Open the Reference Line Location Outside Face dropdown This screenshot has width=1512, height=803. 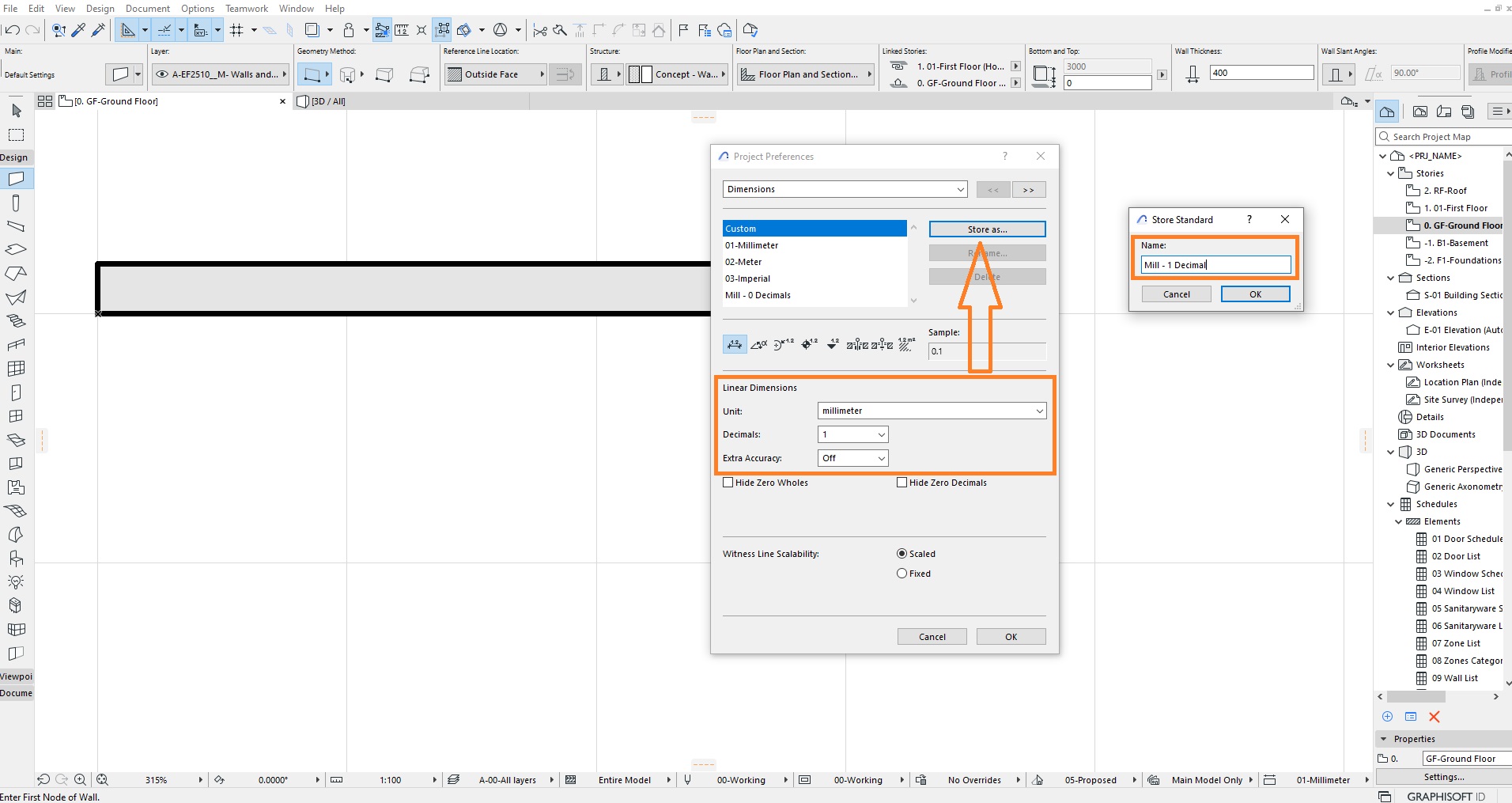(x=496, y=74)
